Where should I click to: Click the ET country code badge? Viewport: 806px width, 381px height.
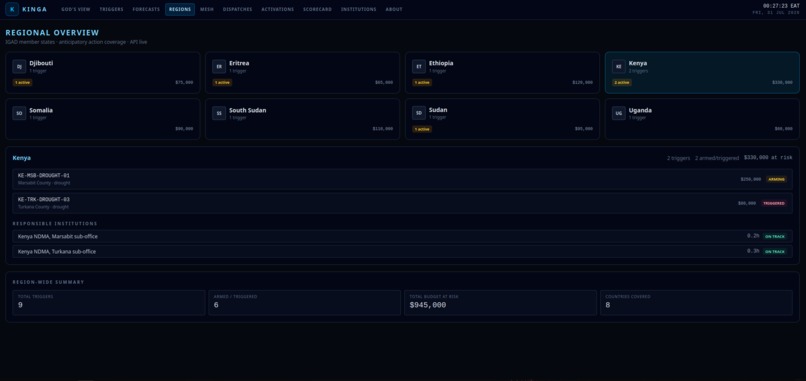pos(419,66)
